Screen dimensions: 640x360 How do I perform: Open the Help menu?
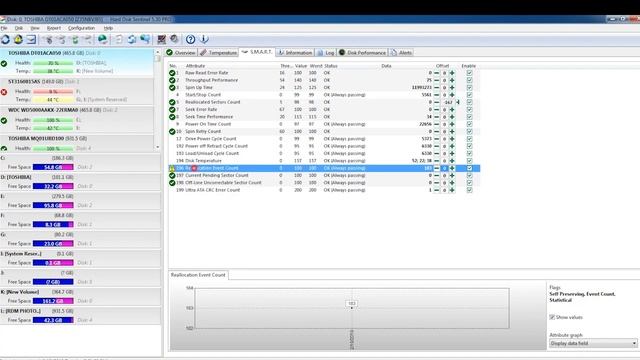coord(108,28)
